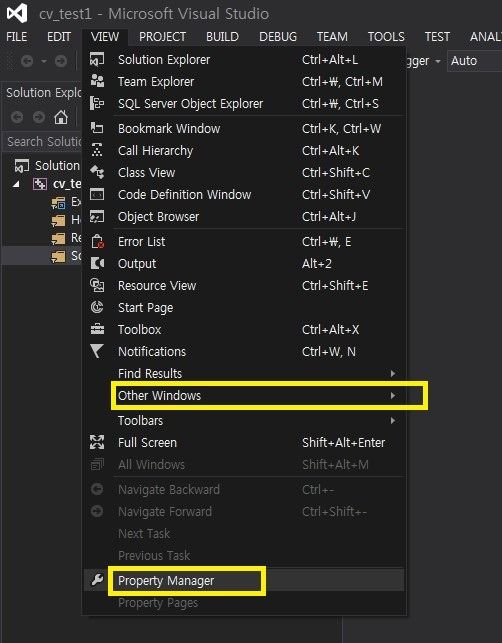Select the Solution node icon in tree
The width and height of the screenshot is (502, 643).
click(22, 166)
